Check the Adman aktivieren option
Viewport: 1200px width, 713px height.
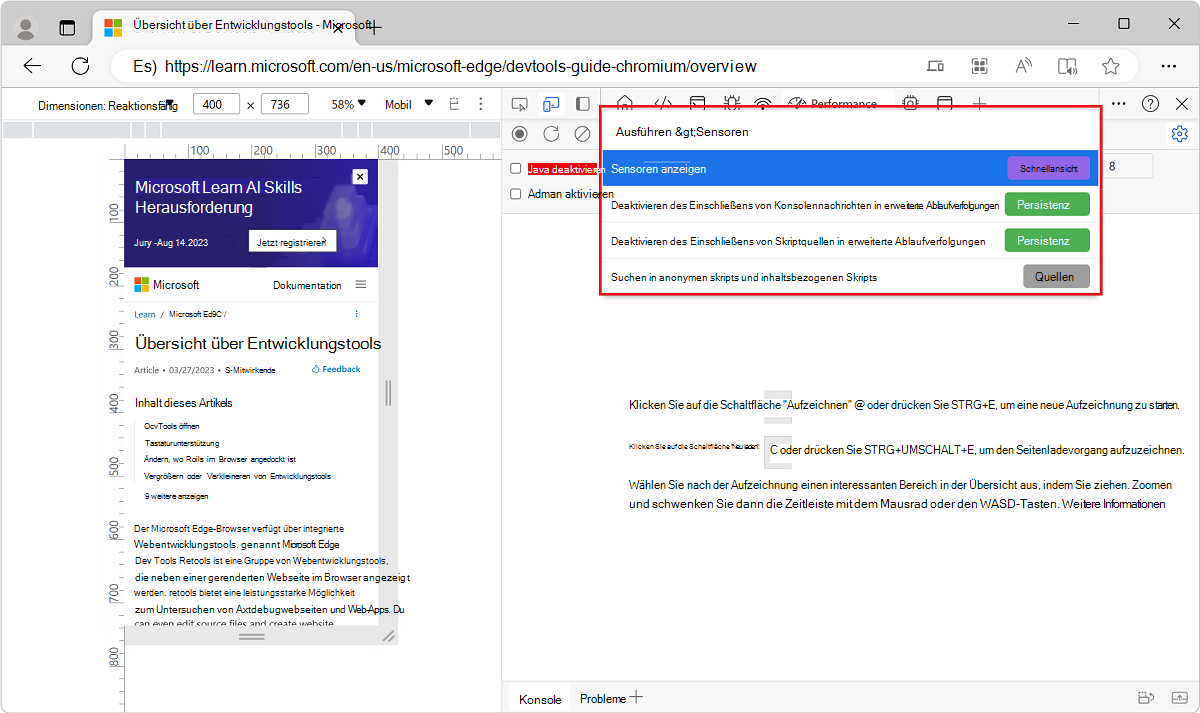pos(514,194)
